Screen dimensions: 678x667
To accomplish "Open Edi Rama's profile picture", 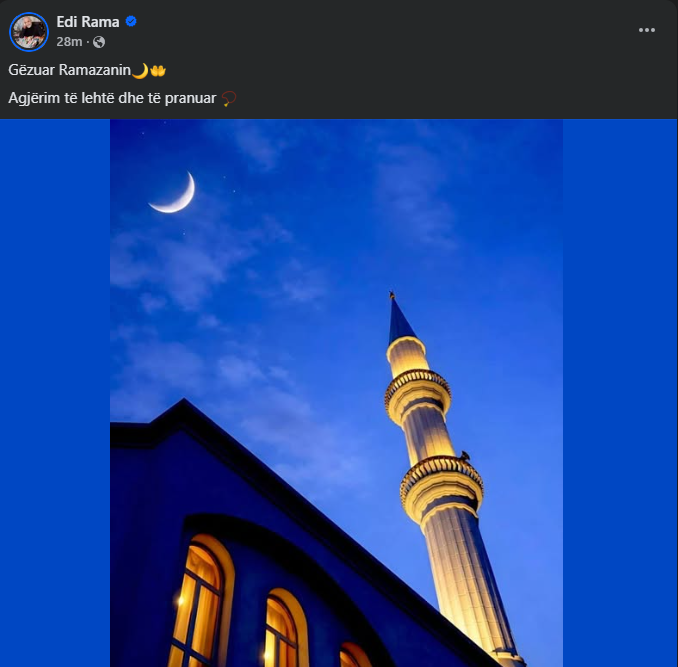I will click(x=28, y=31).
